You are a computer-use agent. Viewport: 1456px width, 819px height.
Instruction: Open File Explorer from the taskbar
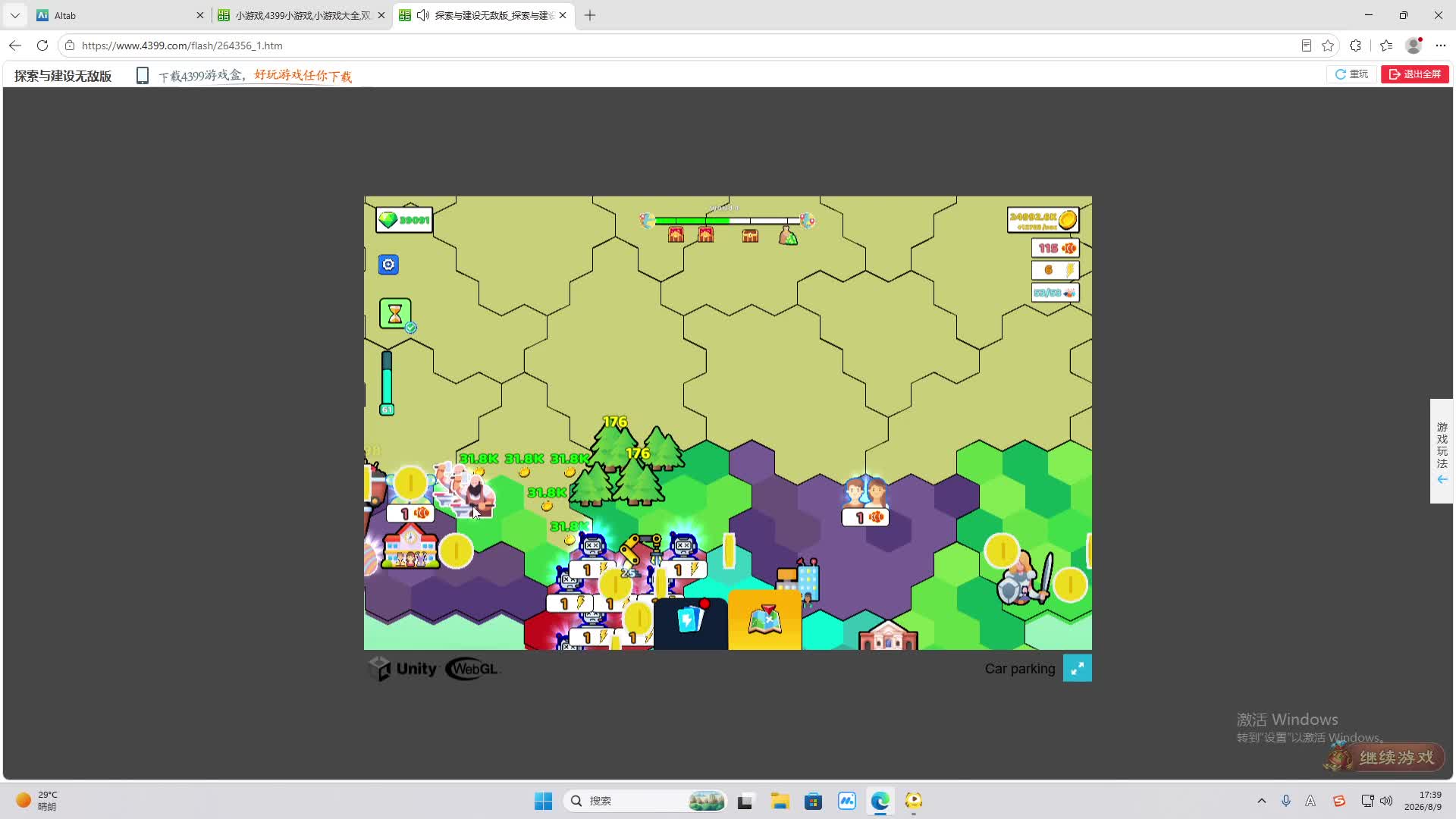click(780, 801)
